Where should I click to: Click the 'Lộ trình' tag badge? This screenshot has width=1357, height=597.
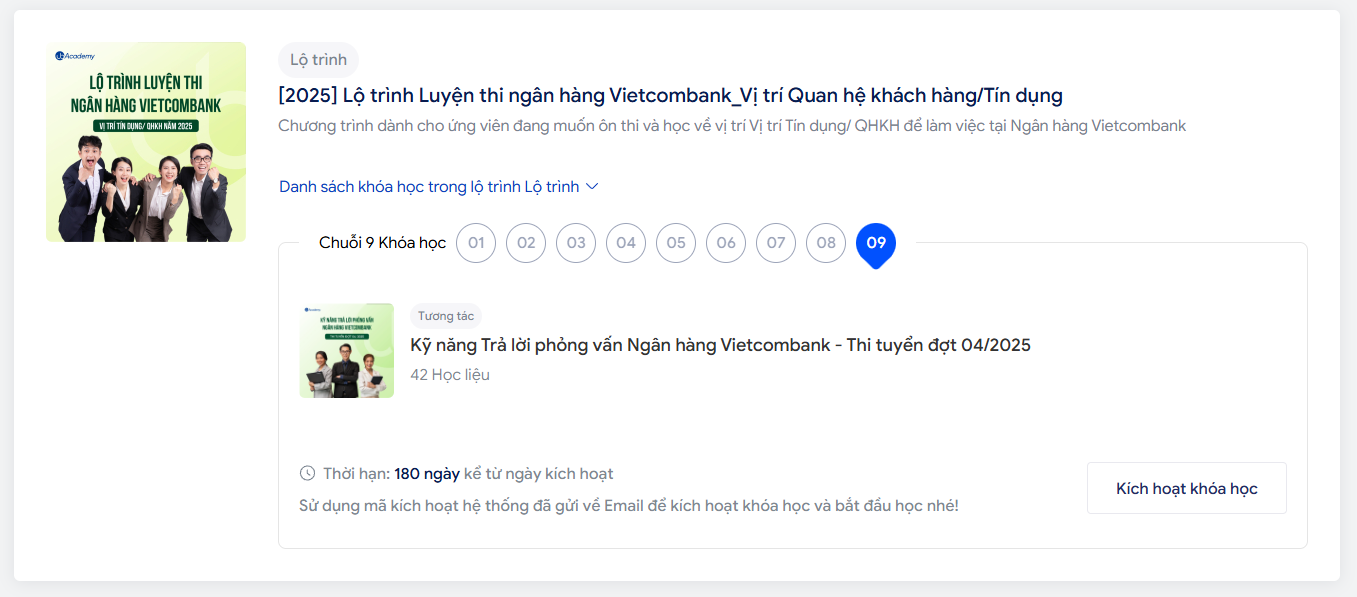(318, 60)
